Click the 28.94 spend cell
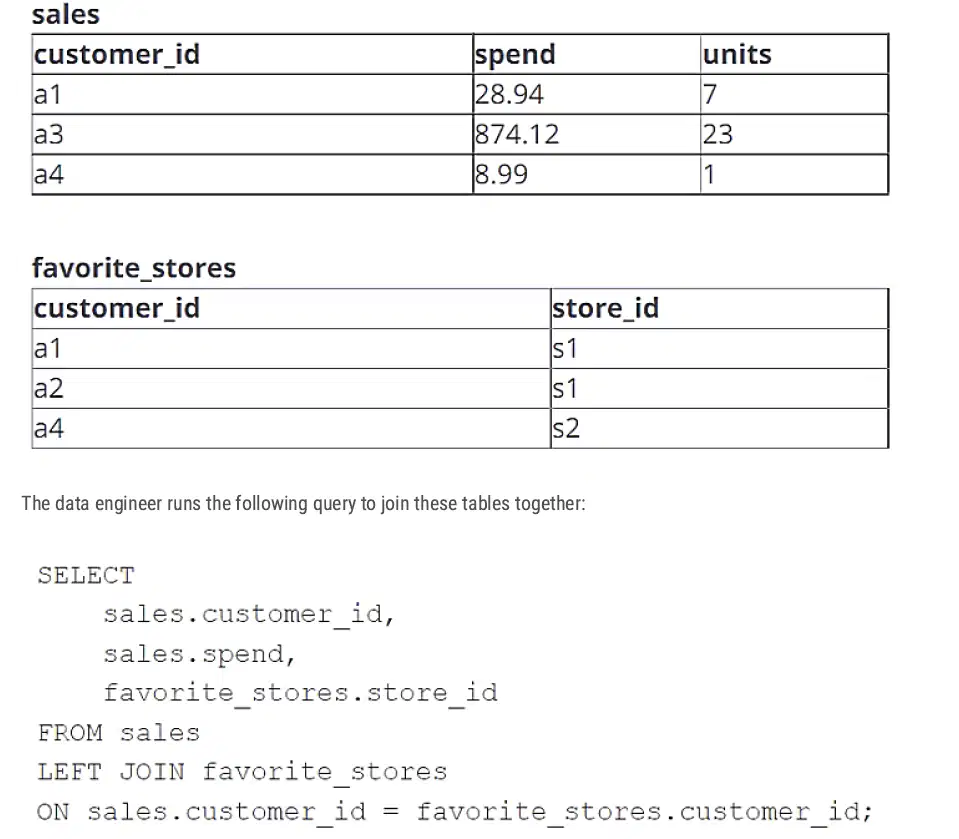959x839 pixels. click(587, 95)
